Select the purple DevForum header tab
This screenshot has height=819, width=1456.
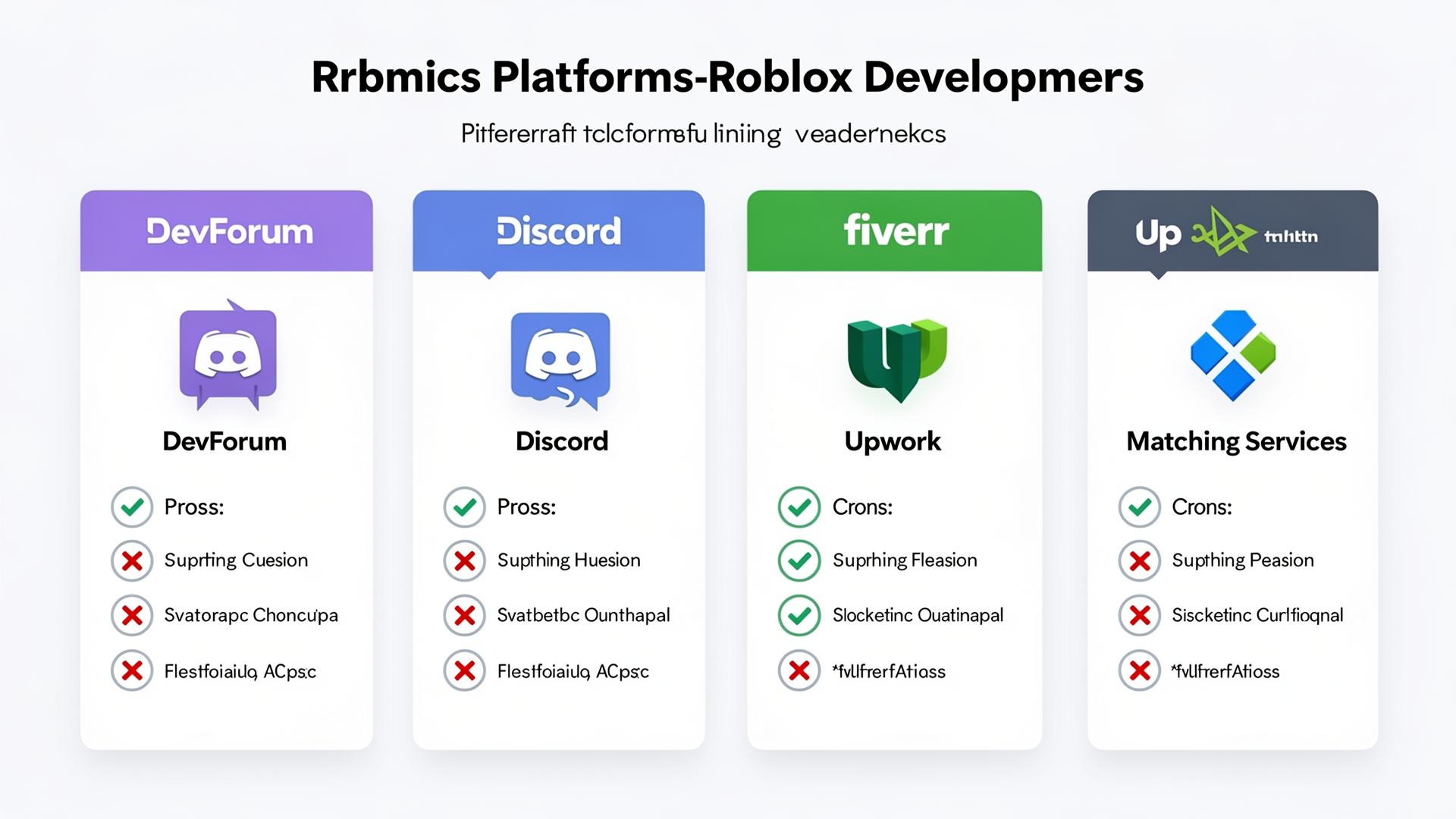227,231
